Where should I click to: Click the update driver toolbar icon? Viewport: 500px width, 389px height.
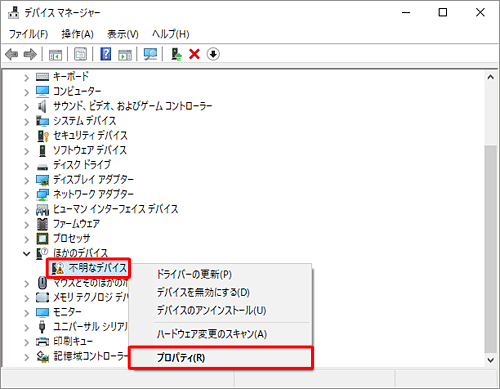click(176, 54)
